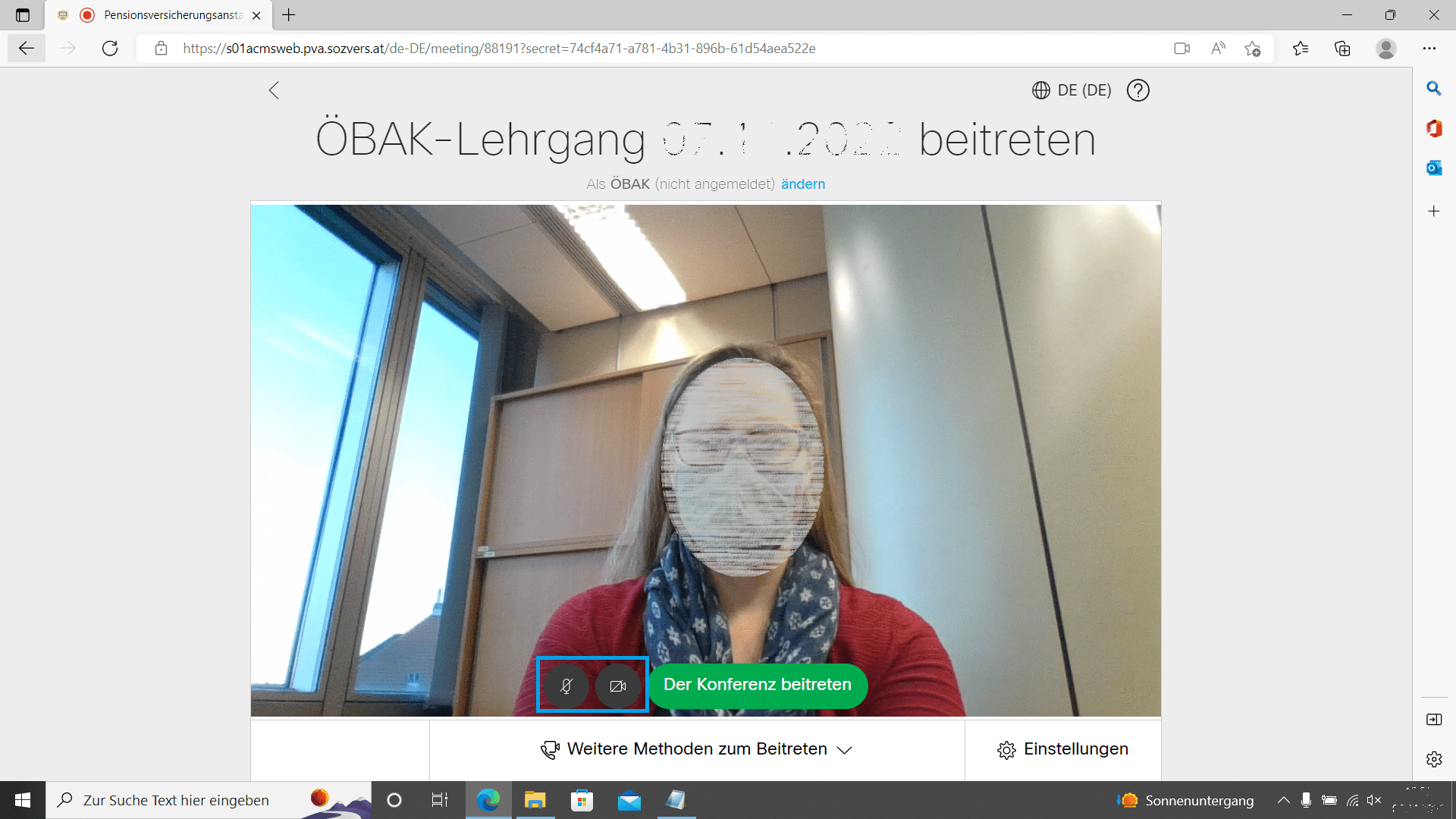Image resolution: width=1456 pixels, height=819 pixels.
Task: Click the help question mark icon
Action: pyautogui.click(x=1137, y=90)
